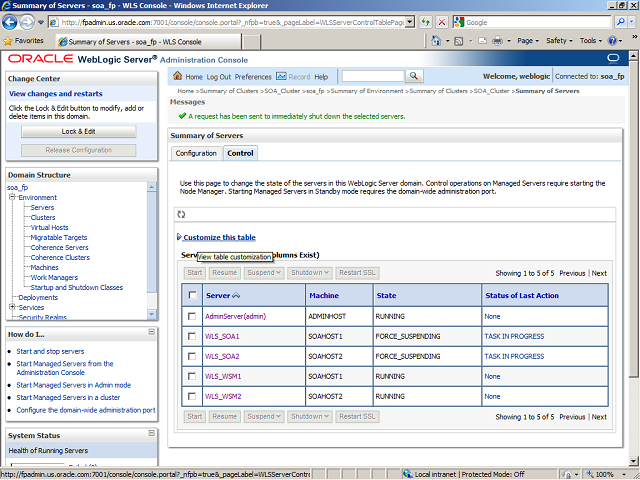Viewport: 640px width, 480px height.
Task: Tick the select-all checkbox in the table header
Action: point(192,296)
